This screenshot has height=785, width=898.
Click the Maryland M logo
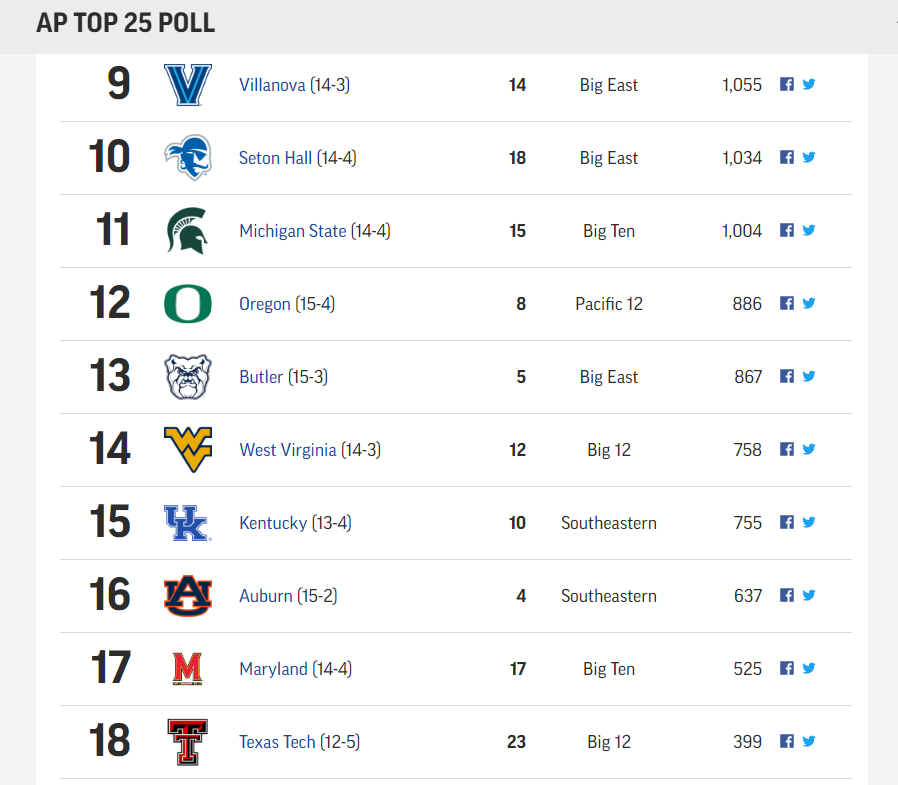coord(188,669)
